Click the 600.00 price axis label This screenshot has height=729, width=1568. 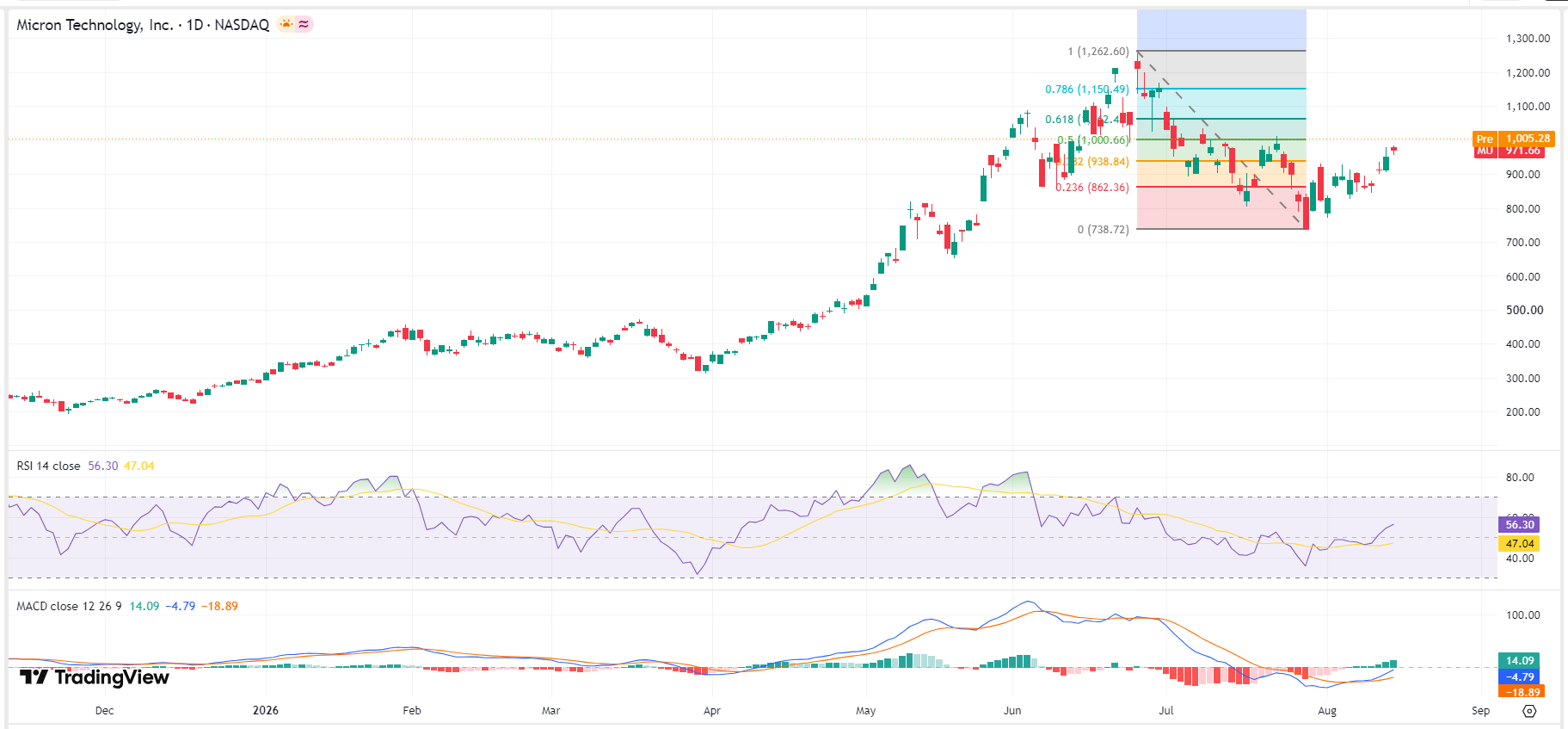(x=1522, y=277)
